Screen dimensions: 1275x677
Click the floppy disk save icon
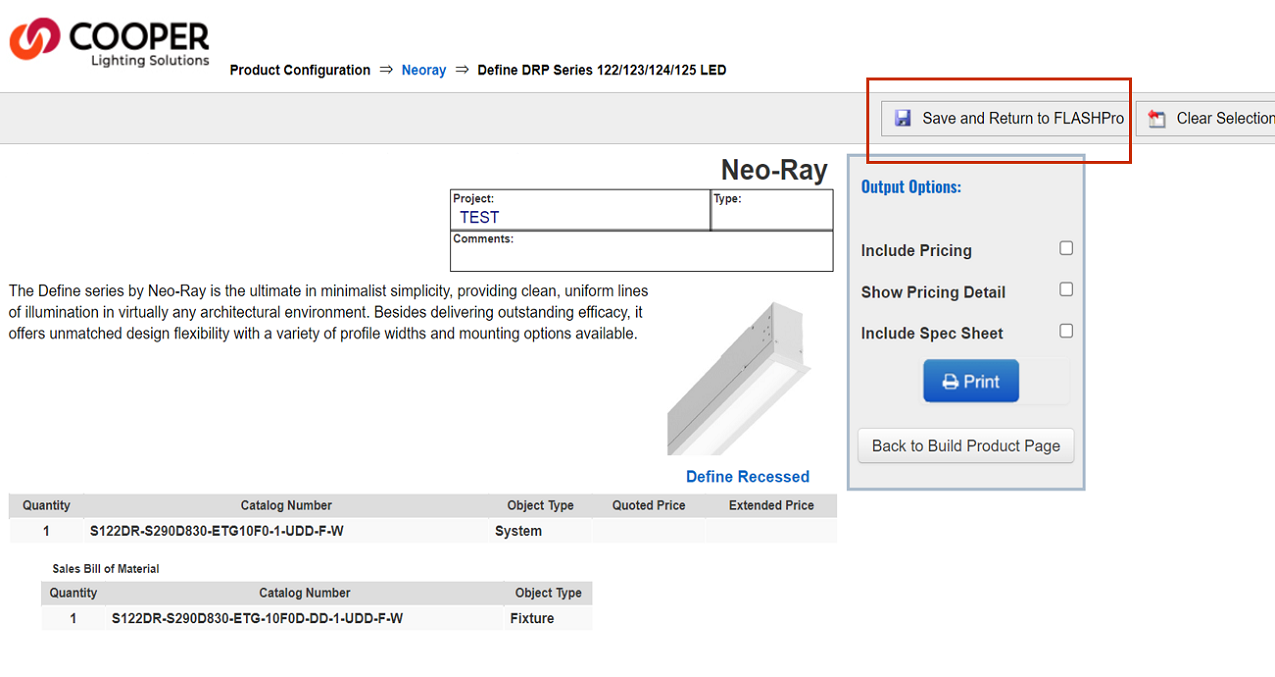(x=902, y=118)
